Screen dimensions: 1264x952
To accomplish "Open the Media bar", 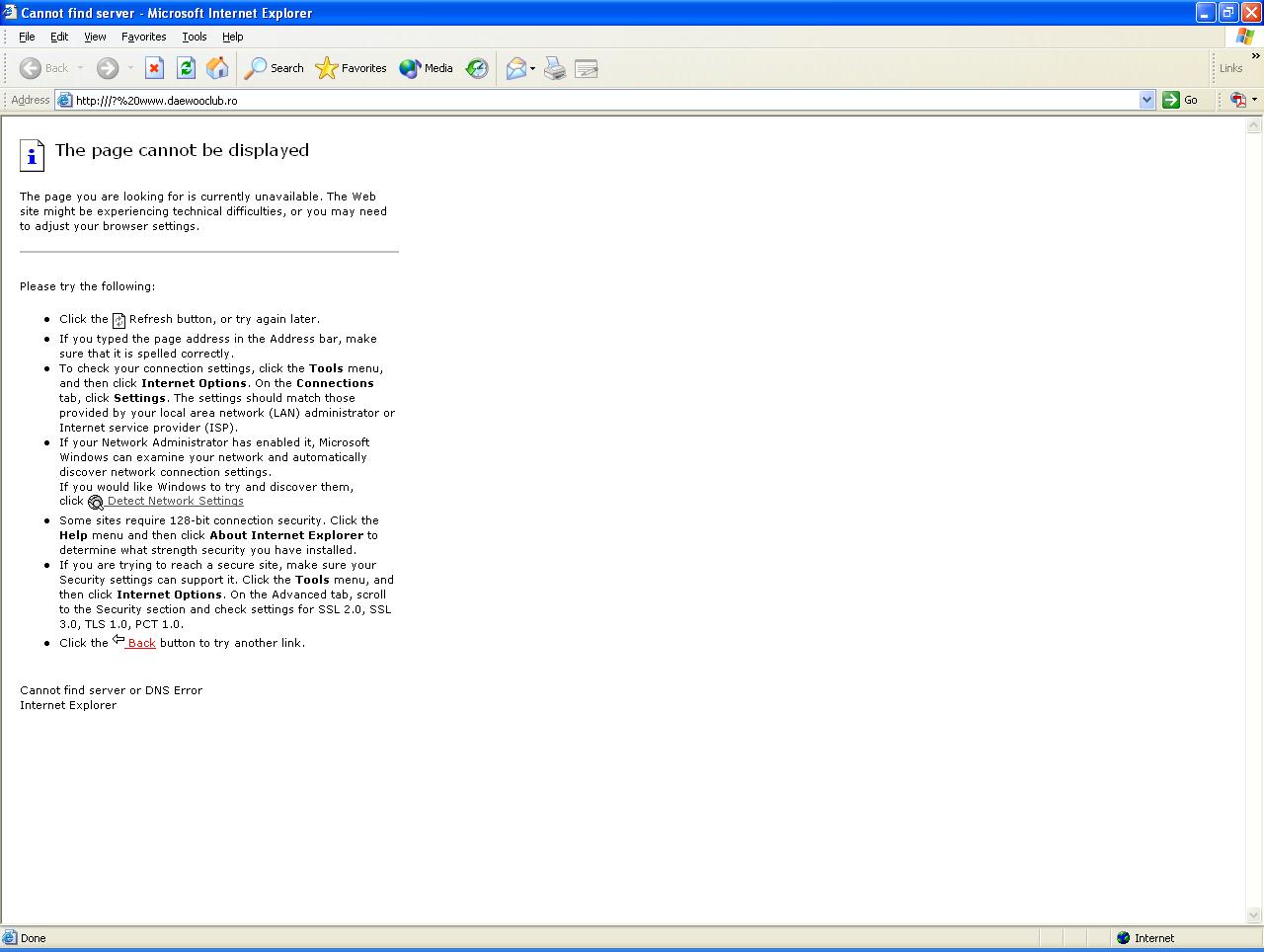I will click(x=427, y=68).
